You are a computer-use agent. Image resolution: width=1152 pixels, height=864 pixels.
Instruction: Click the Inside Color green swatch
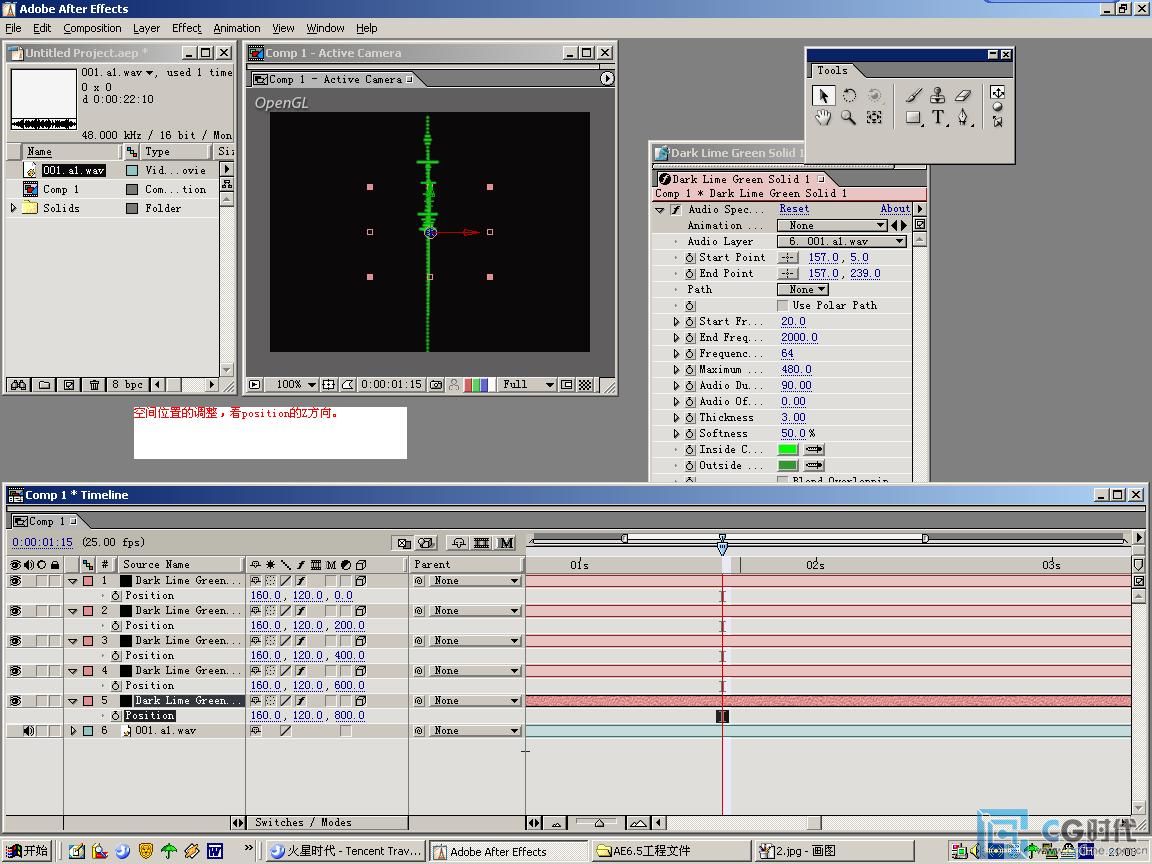pyautogui.click(x=788, y=450)
